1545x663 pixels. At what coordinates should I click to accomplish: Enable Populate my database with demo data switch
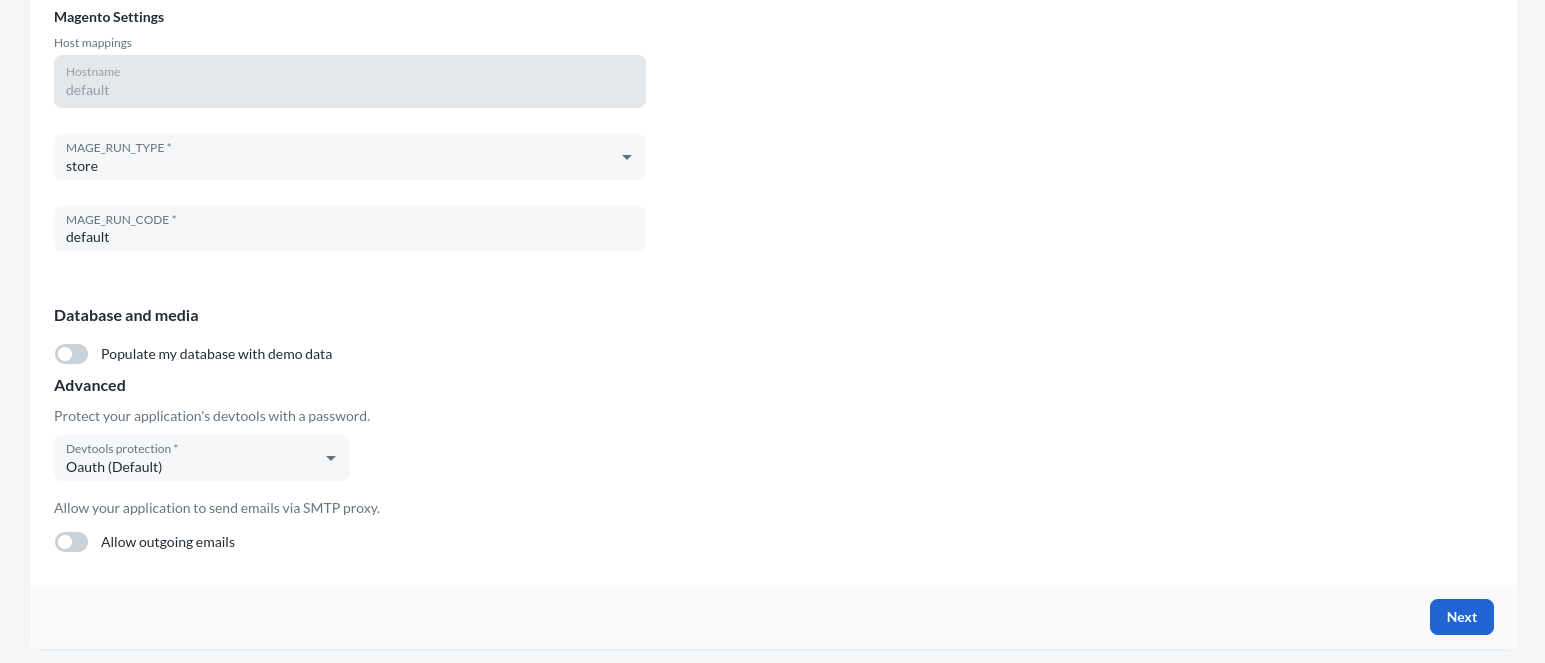click(72, 354)
